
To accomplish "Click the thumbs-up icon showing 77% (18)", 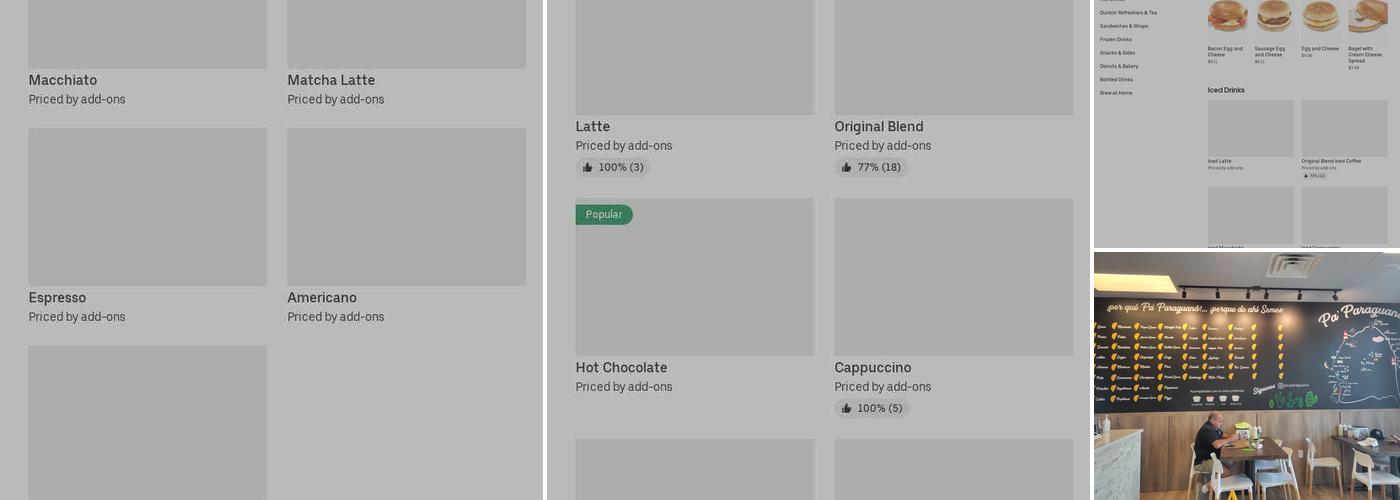I will 847,168.
